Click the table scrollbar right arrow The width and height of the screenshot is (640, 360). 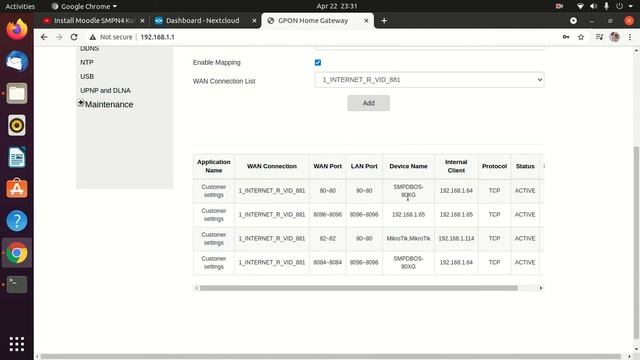click(x=541, y=288)
